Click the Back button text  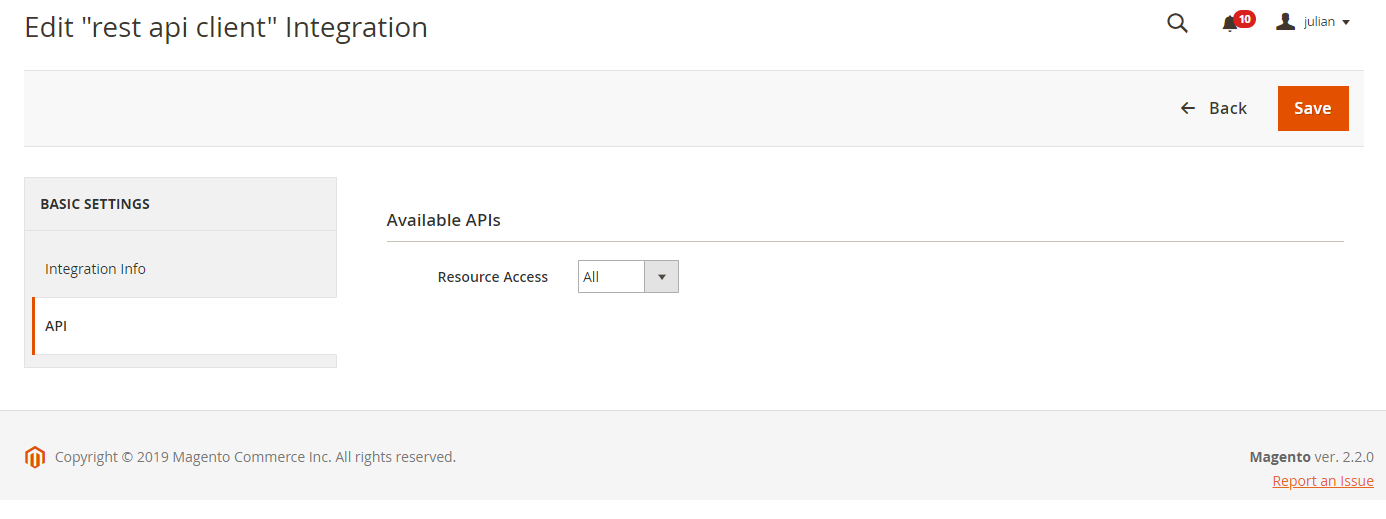[1227, 108]
